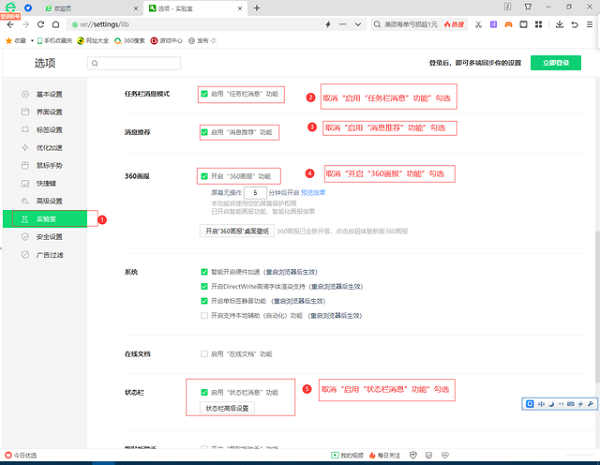The width and height of the screenshot is (600, 465).
Task: Click the lightning speed-mode icon in address bar
Action: click(x=328, y=24)
